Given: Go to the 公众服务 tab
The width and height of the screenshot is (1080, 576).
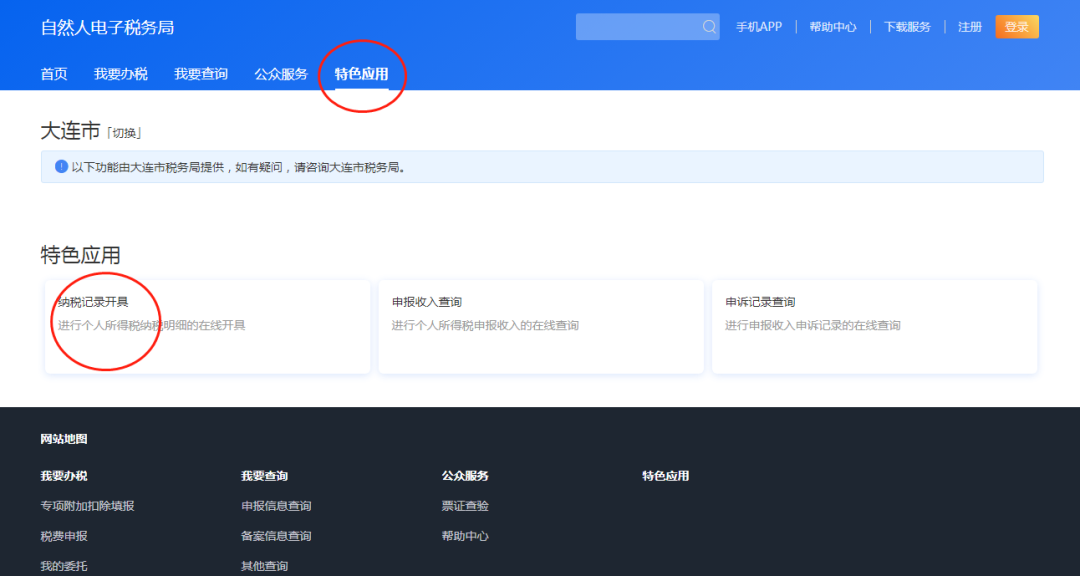Looking at the screenshot, I should 281,74.
